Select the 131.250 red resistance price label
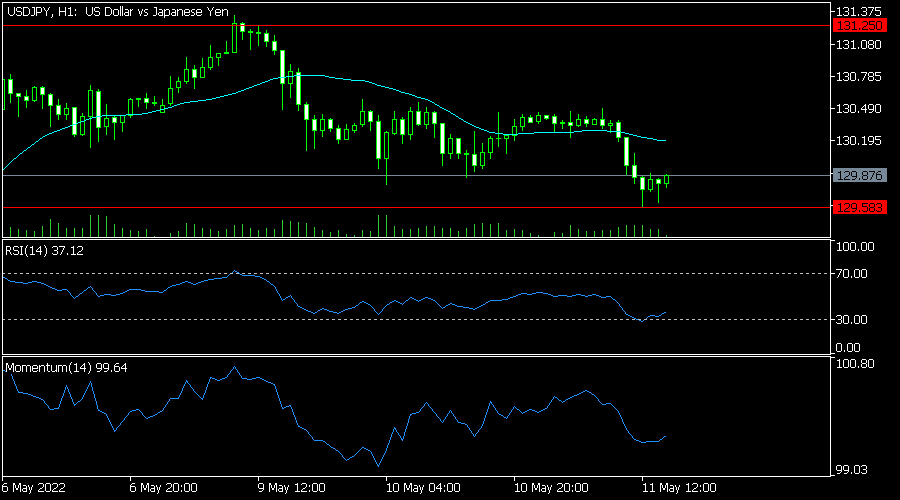Viewport: 900px width, 500px height. [x=859, y=26]
